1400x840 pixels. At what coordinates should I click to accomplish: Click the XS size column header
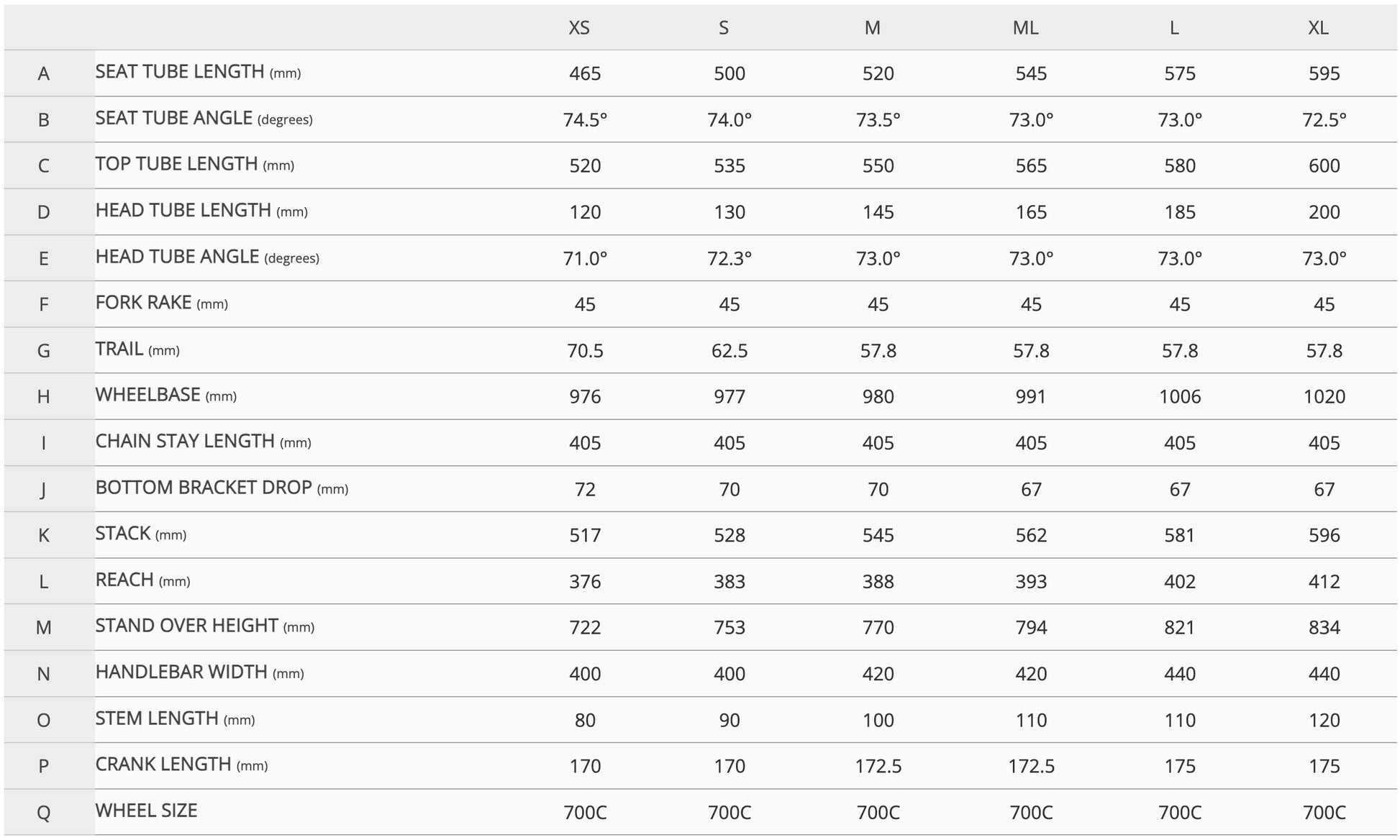[x=579, y=27]
